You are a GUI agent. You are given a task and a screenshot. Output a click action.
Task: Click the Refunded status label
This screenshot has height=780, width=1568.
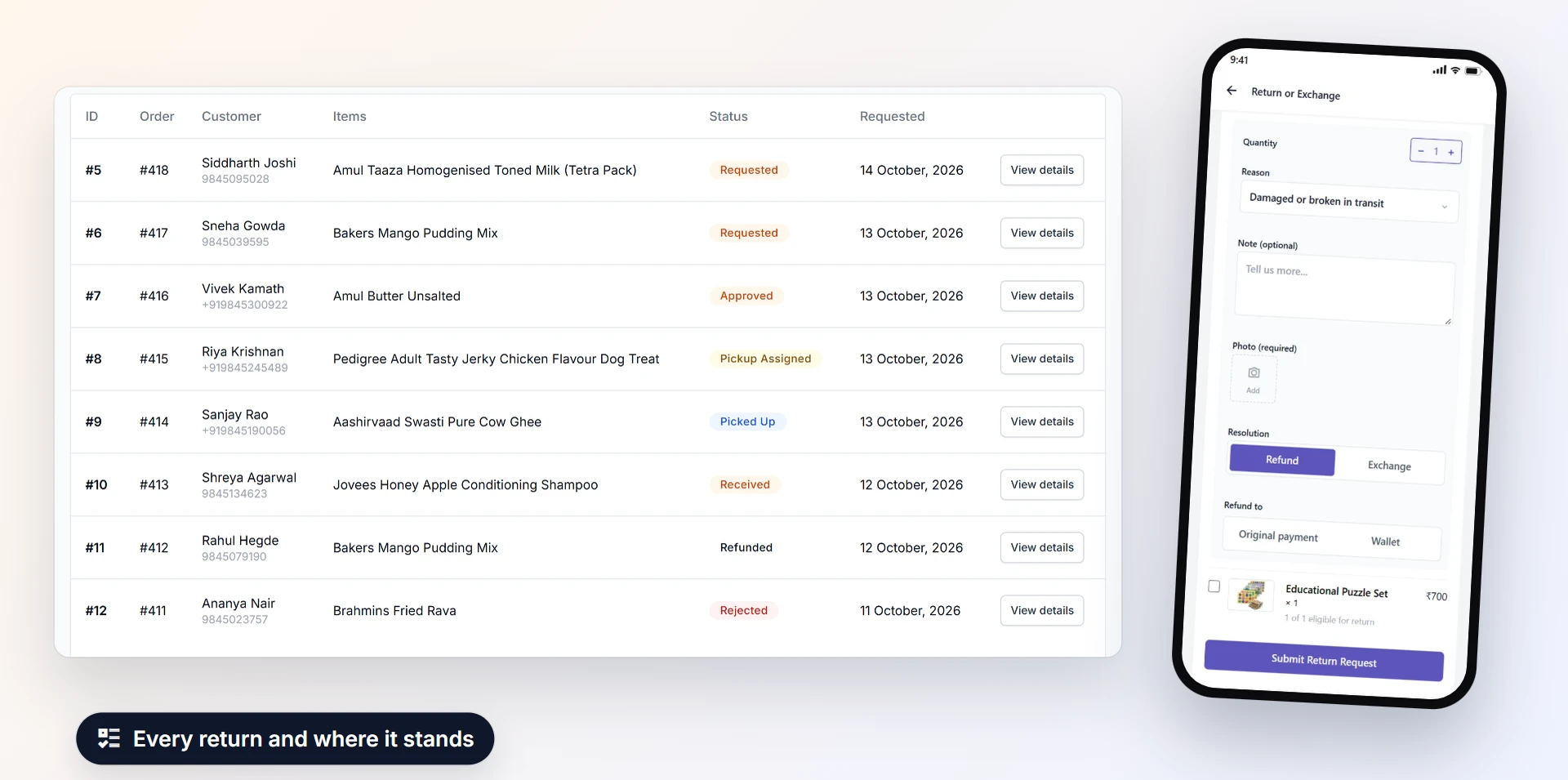click(746, 547)
